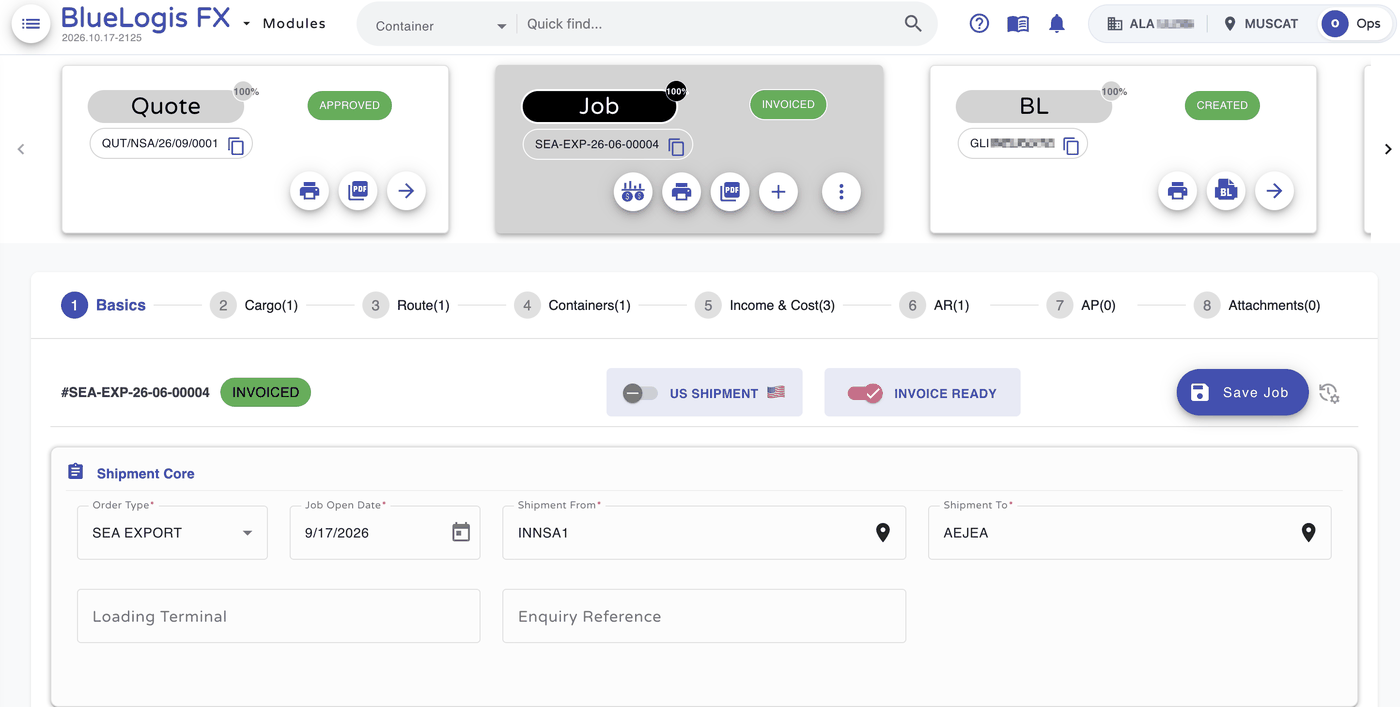Open the main hamburger menu
This screenshot has height=707, width=1400.
tap(31, 24)
